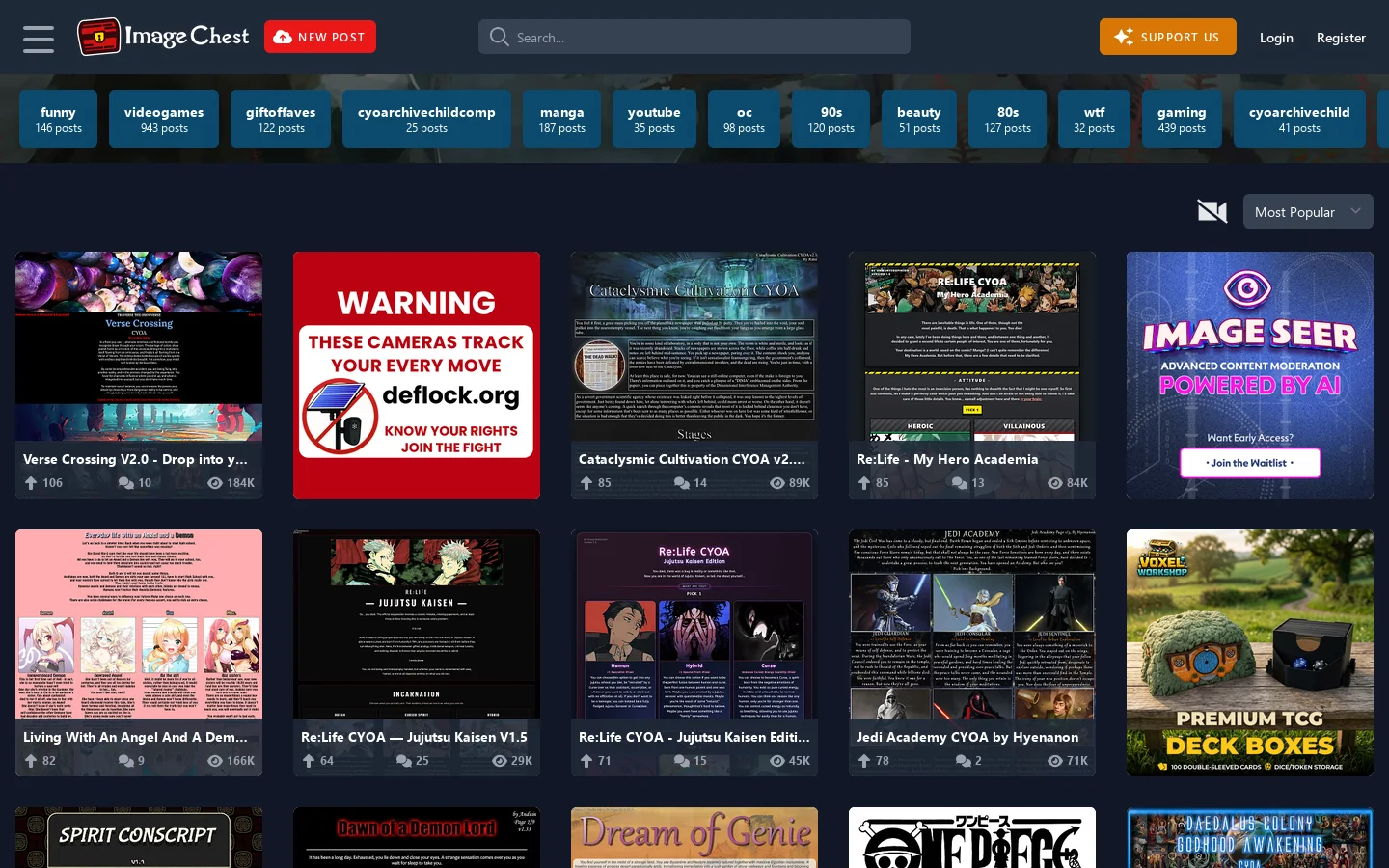
Task: Click upvote arrow on Jedi Academy post
Action: [x=864, y=761]
